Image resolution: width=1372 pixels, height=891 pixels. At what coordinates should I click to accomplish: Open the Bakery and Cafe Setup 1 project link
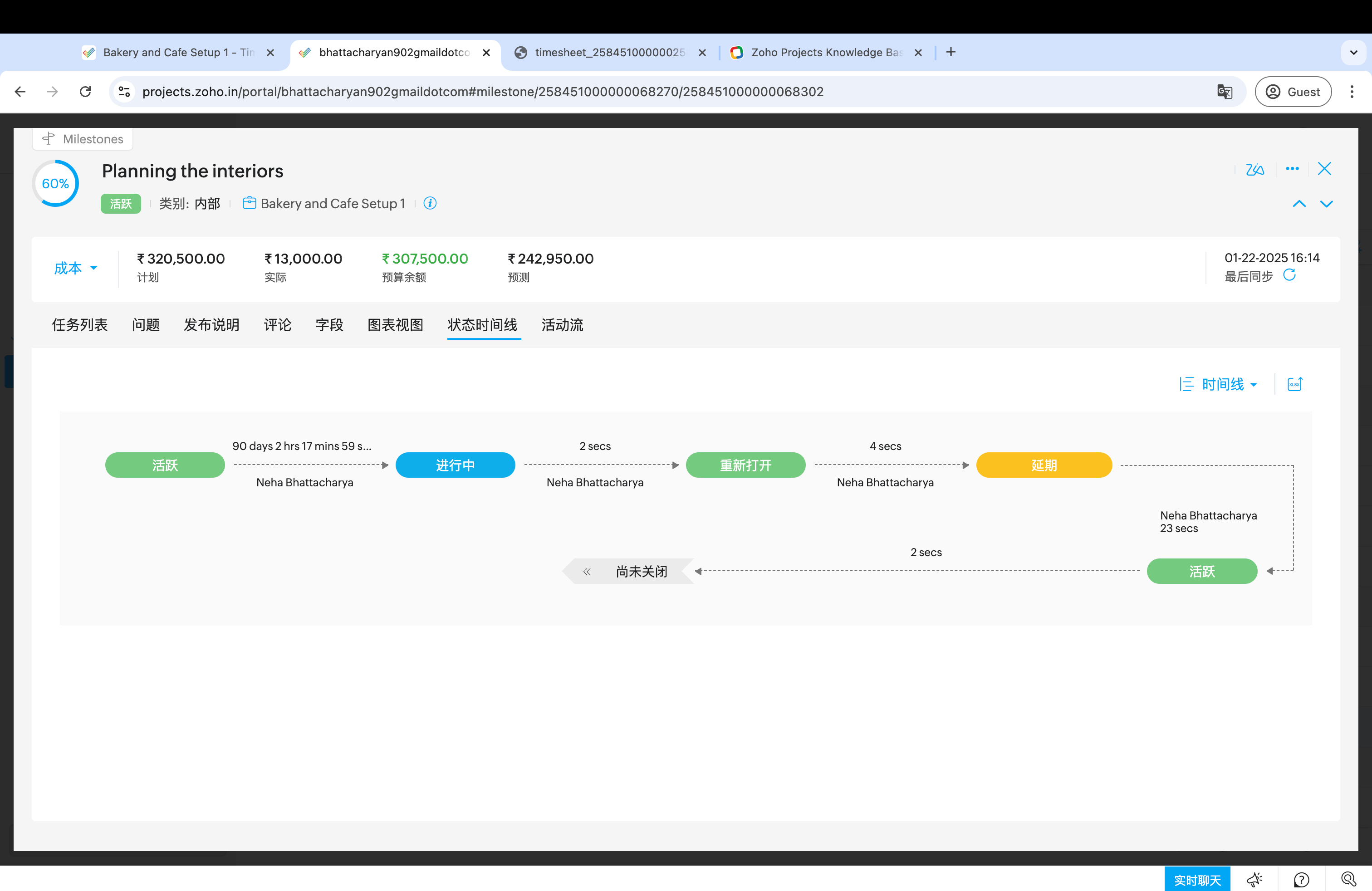pos(332,203)
